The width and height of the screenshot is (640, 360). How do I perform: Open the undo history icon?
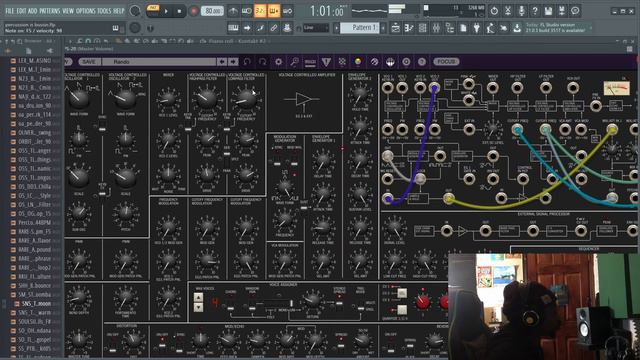tap(494, 11)
